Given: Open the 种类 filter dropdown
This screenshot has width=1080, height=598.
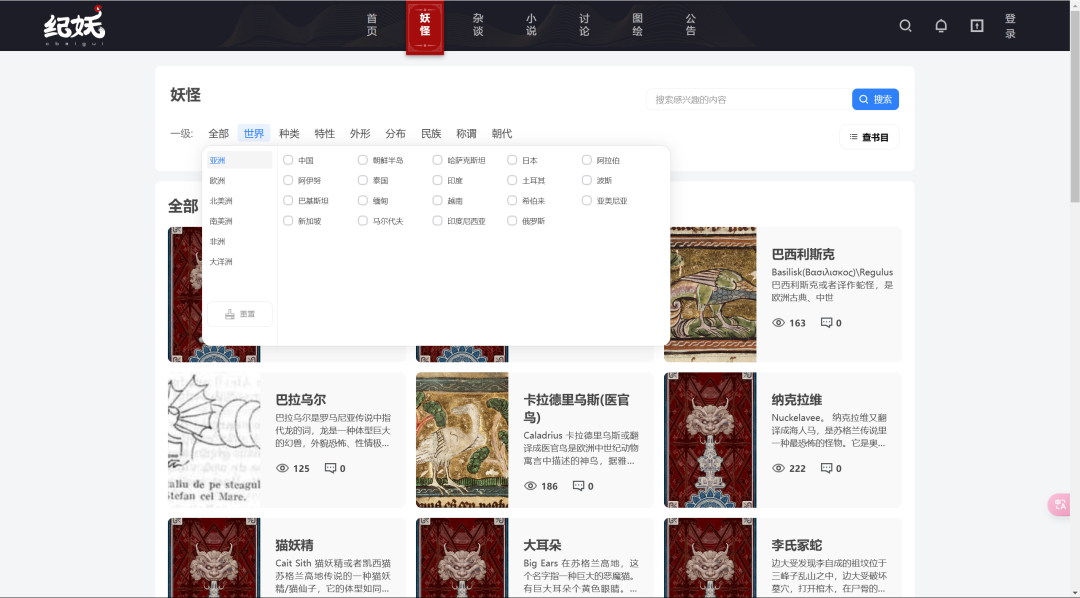Looking at the screenshot, I should (x=289, y=134).
